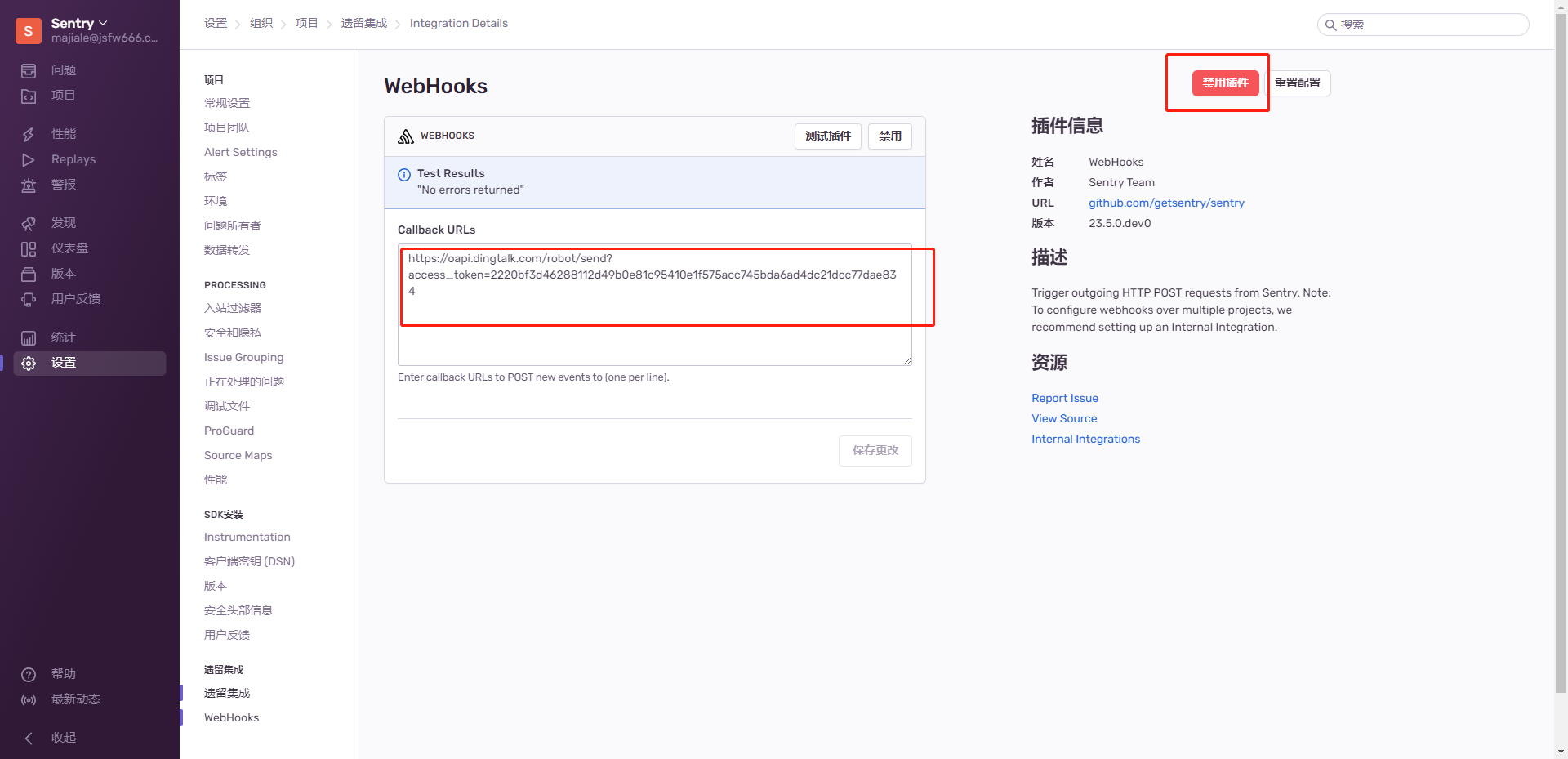The width and height of the screenshot is (1568, 759).
Task: Open 遗留集成 settings menu item
Action: pos(227,693)
